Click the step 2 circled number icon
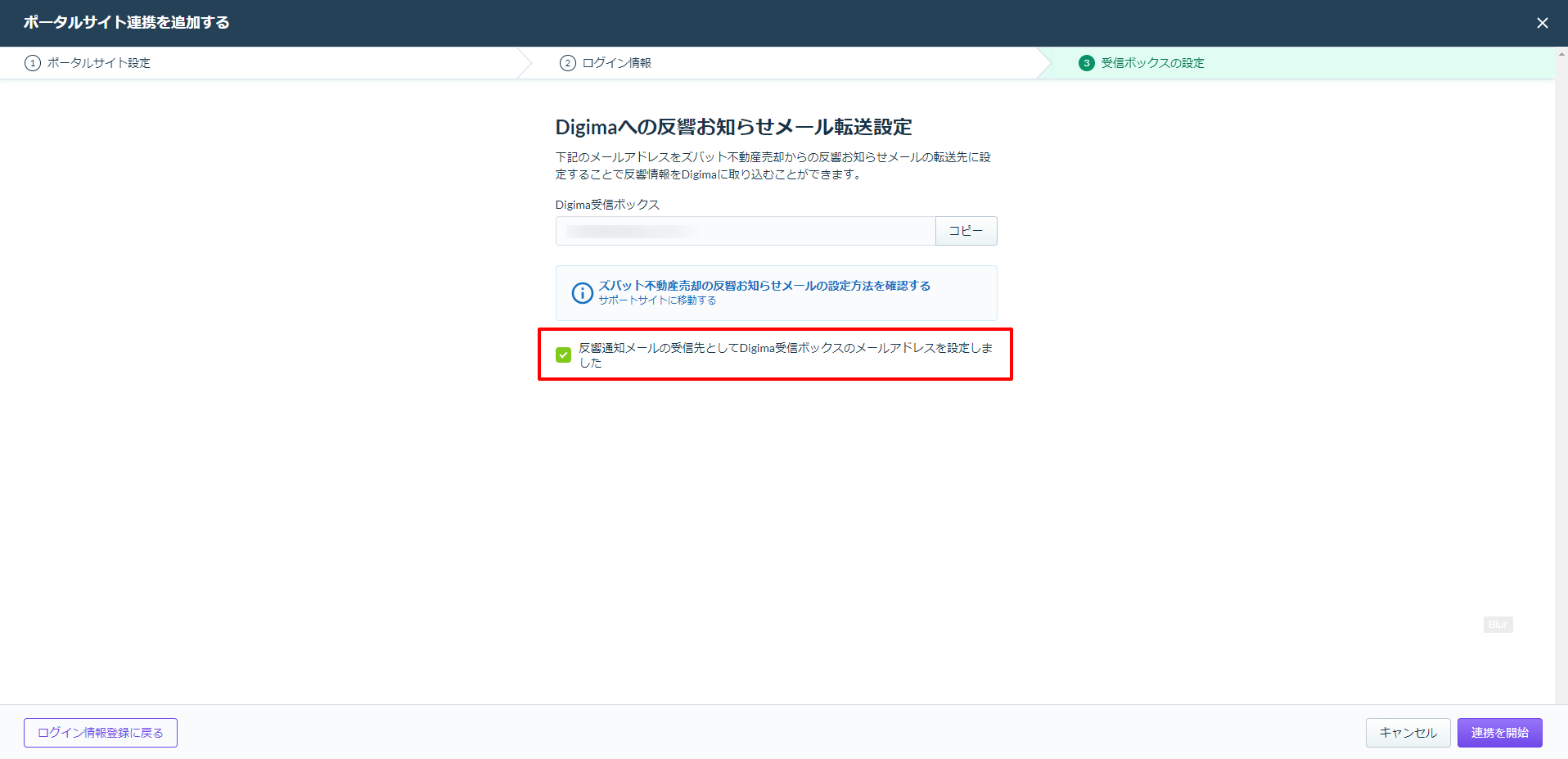The height and width of the screenshot is (759, 1568). pyautogui.click(x=567, y=63)
